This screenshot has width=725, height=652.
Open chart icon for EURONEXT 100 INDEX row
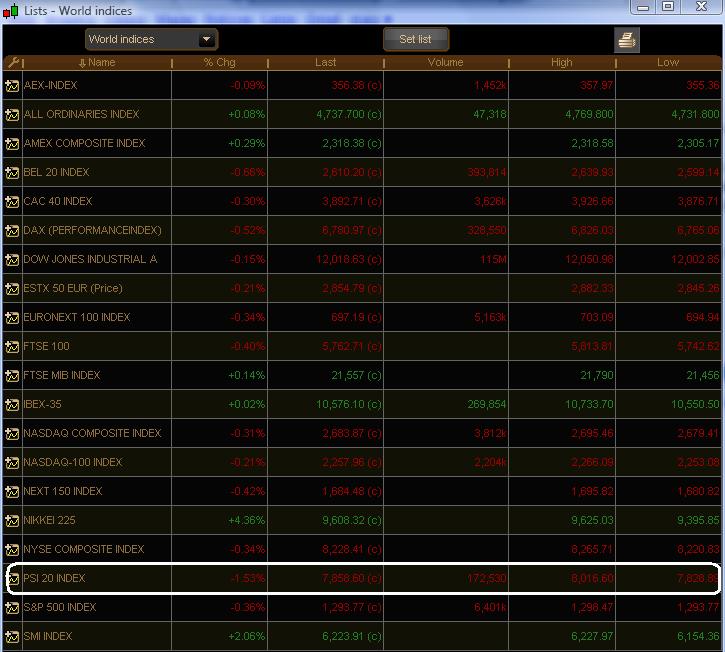point(12,318)
